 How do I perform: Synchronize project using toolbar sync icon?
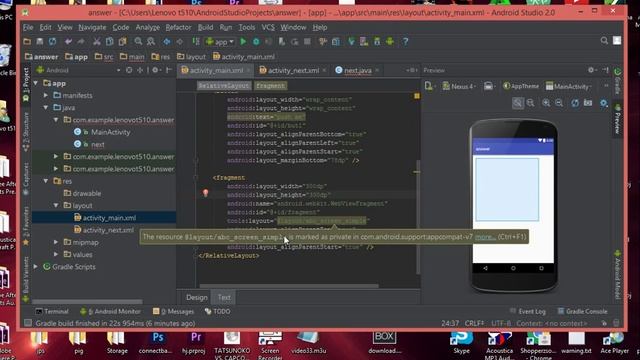52,42
